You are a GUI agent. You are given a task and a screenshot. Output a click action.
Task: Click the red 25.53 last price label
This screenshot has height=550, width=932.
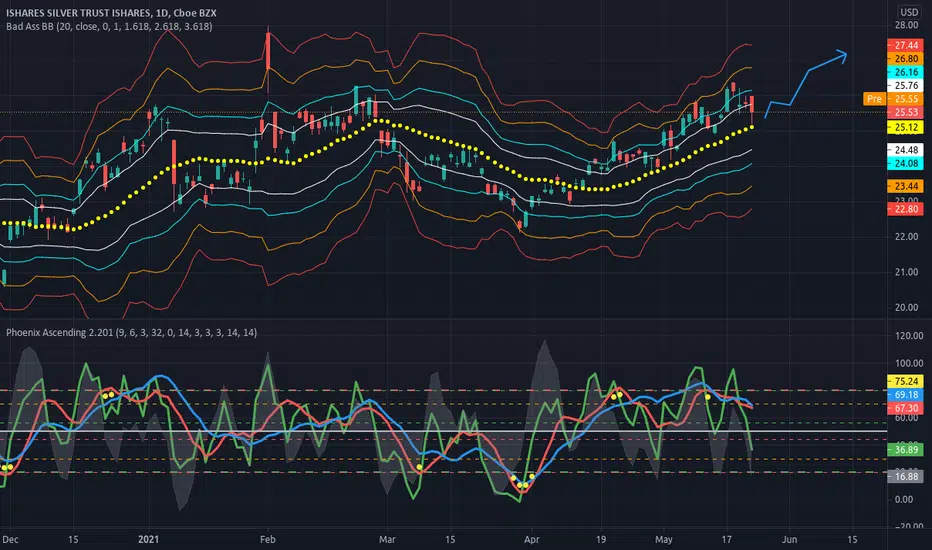tap(905, 112)
